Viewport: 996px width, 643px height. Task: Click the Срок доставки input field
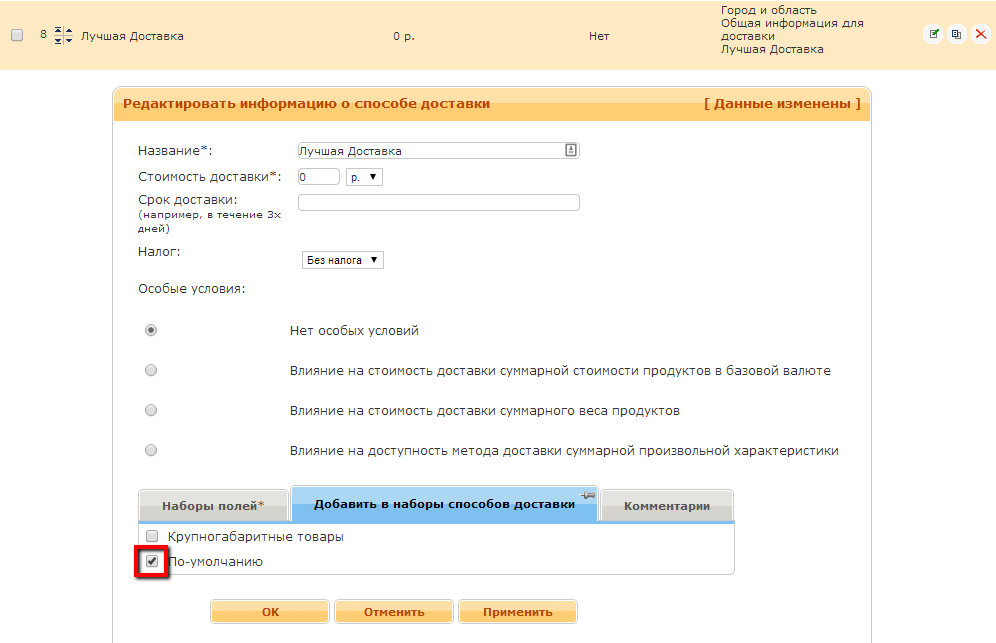pos(438,203)
